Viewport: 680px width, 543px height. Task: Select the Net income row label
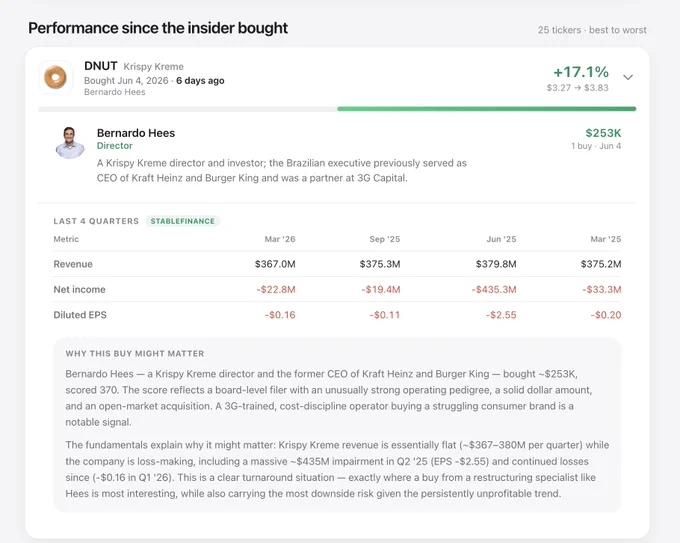coord(79,290)
